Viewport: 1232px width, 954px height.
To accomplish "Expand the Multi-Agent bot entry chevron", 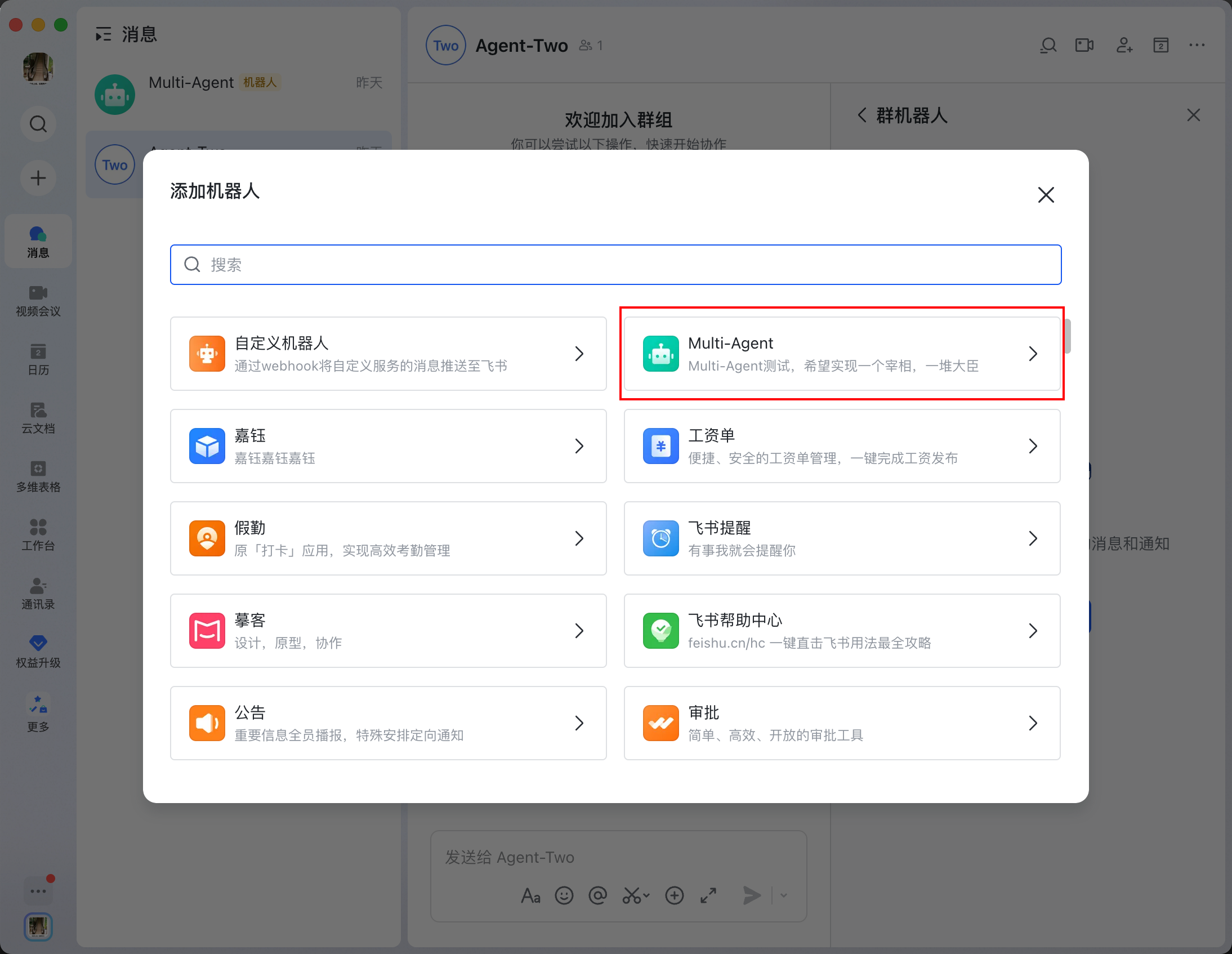I will pos(1033,354).
